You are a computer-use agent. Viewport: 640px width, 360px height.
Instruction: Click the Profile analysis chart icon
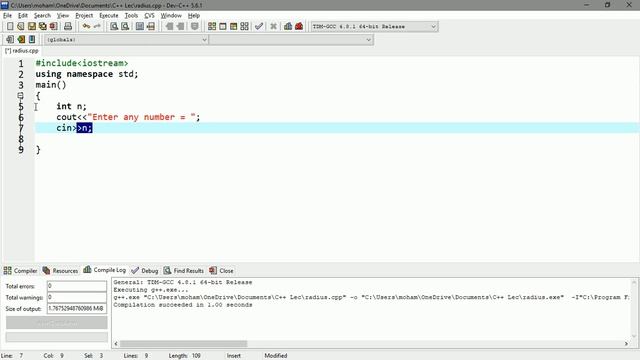tap(288, 27)
